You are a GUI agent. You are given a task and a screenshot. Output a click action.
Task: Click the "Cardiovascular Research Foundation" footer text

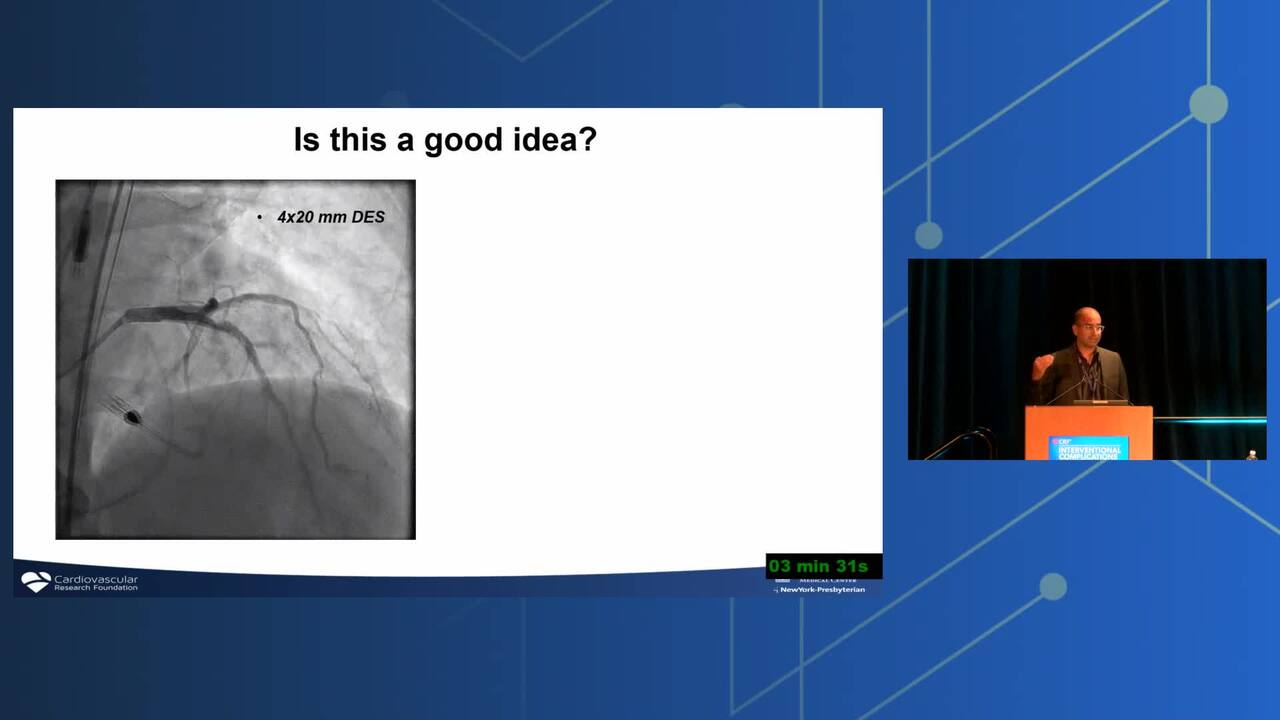point(96,582)
